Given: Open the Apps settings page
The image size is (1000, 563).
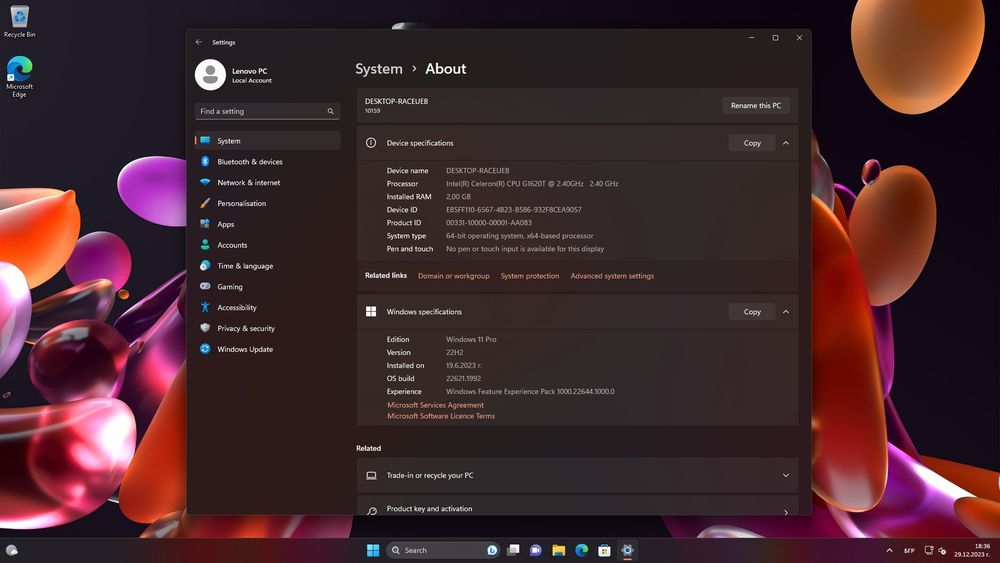Looking at the screenshot, I should (267, 224).
